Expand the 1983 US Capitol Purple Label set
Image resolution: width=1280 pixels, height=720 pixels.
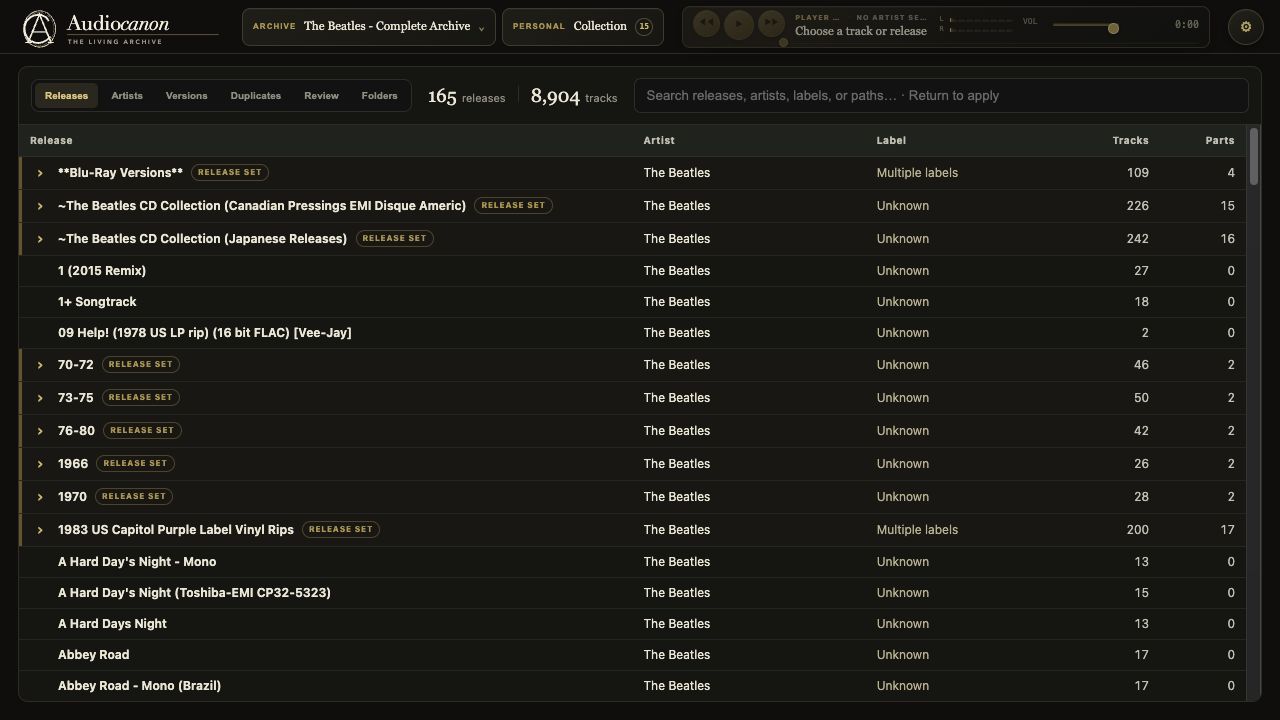(40, 530)
